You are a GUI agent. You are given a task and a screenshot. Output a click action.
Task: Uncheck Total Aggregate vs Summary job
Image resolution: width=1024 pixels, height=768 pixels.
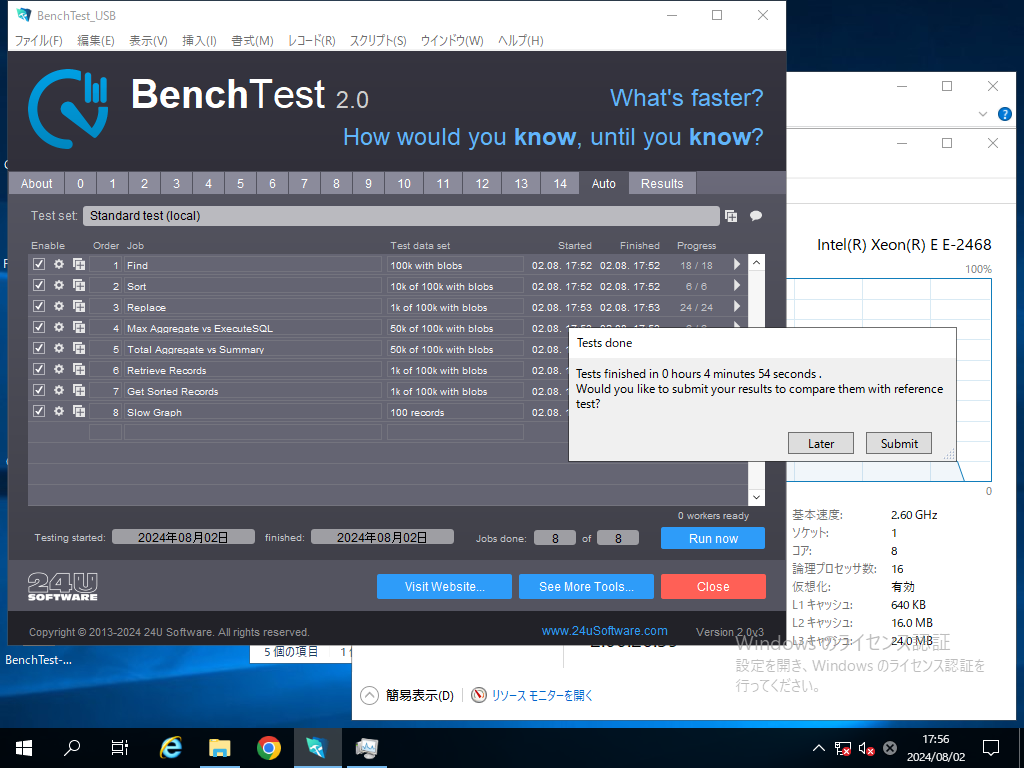click(39, 348)
